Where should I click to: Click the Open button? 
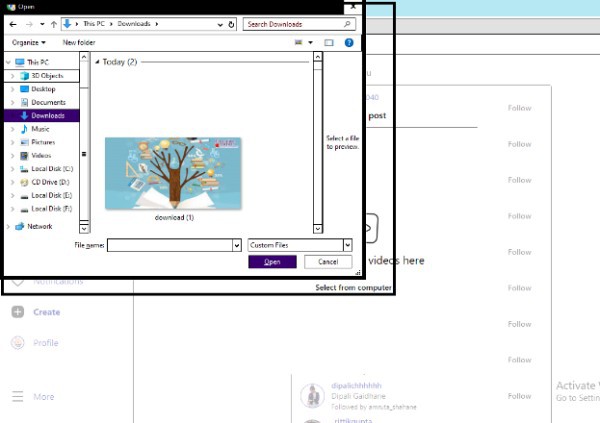click(x=272, y=262)
